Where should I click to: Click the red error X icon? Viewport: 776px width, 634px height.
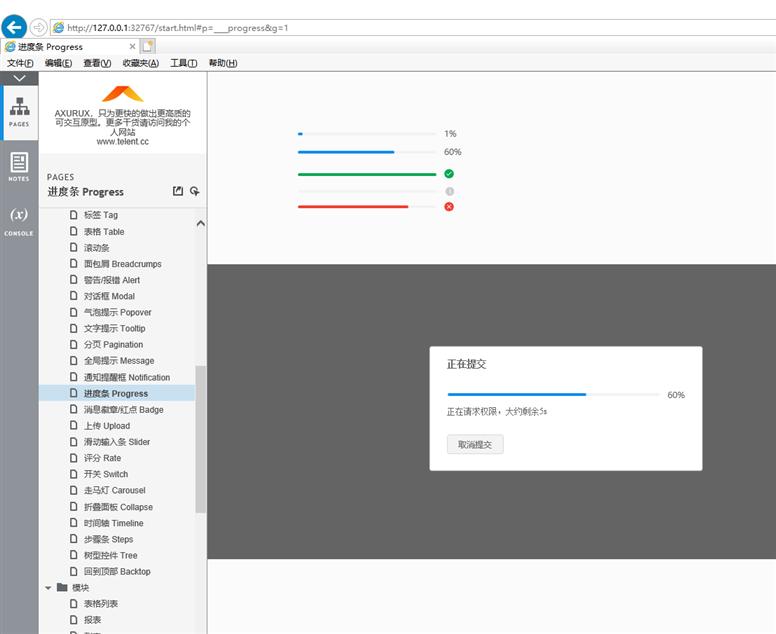pyautogui.click(x=449, y=207)
